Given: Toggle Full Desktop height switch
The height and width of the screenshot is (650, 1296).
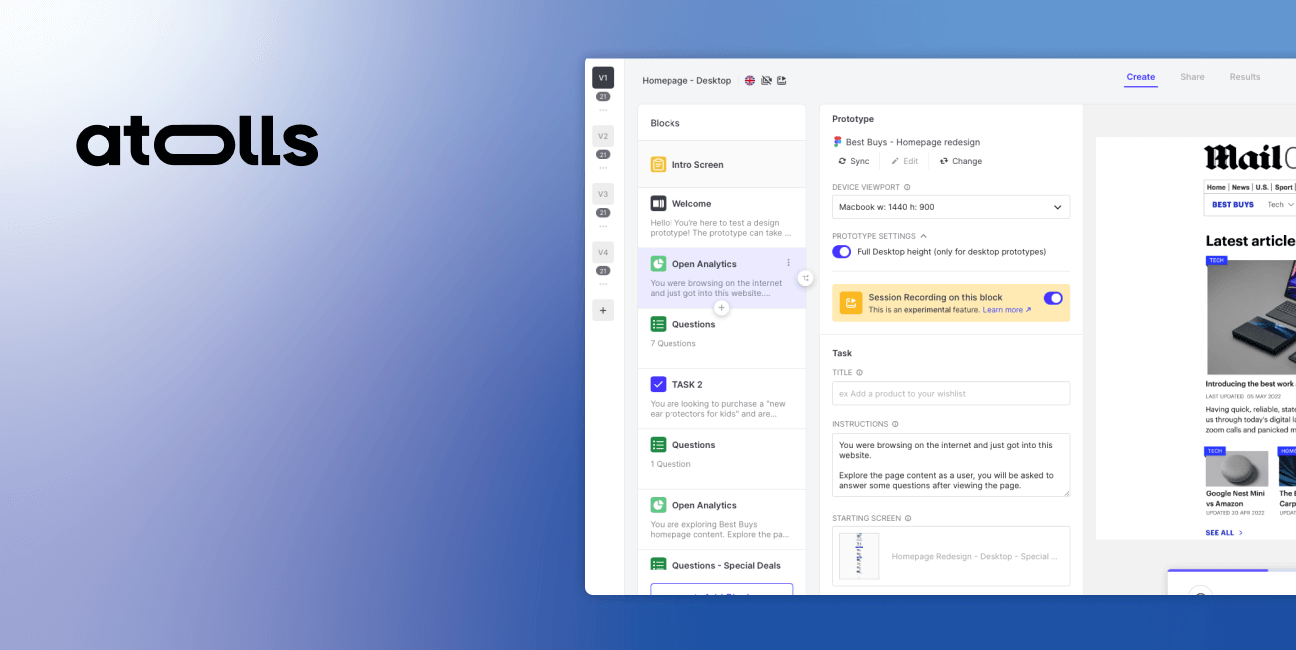Looking at the screenshot, I should click(x=842, y=252).
